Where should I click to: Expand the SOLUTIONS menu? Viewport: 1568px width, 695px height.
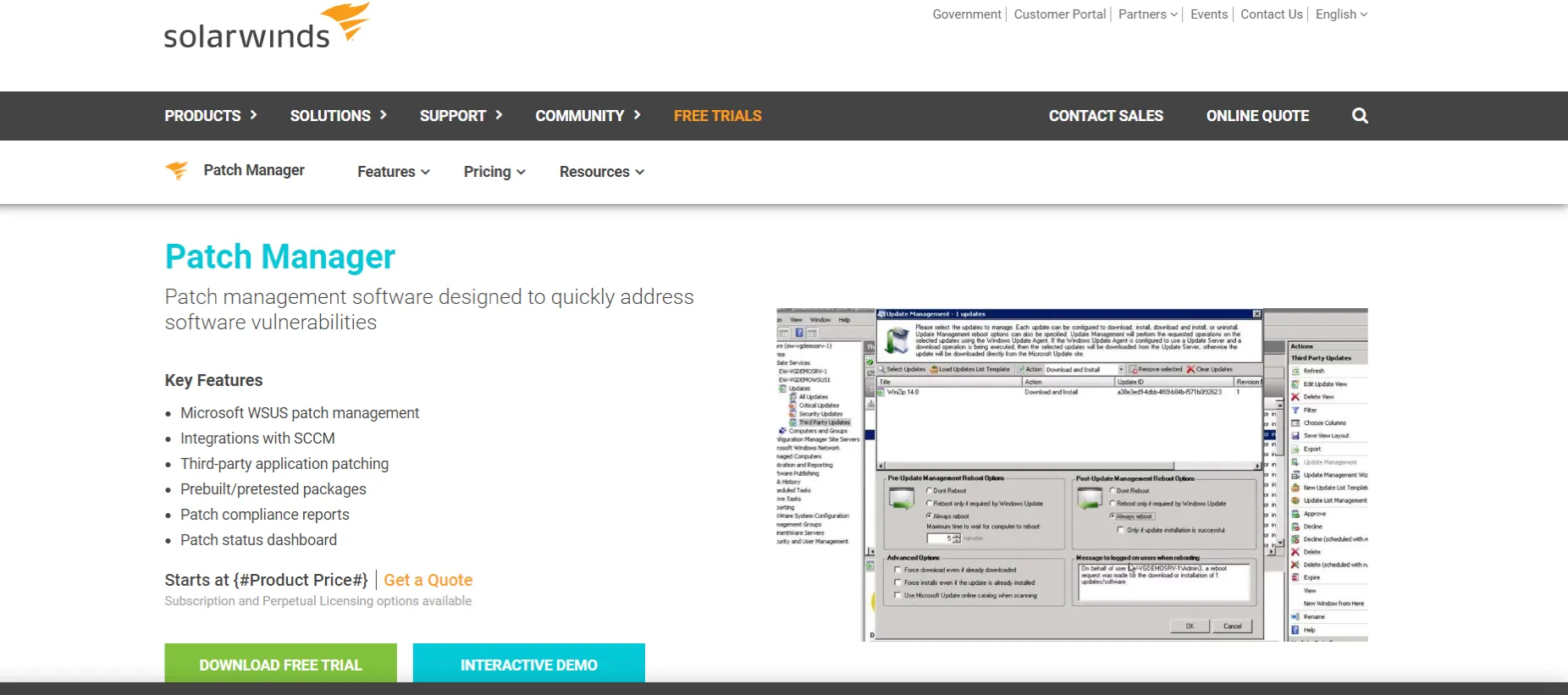pos(339,116)
